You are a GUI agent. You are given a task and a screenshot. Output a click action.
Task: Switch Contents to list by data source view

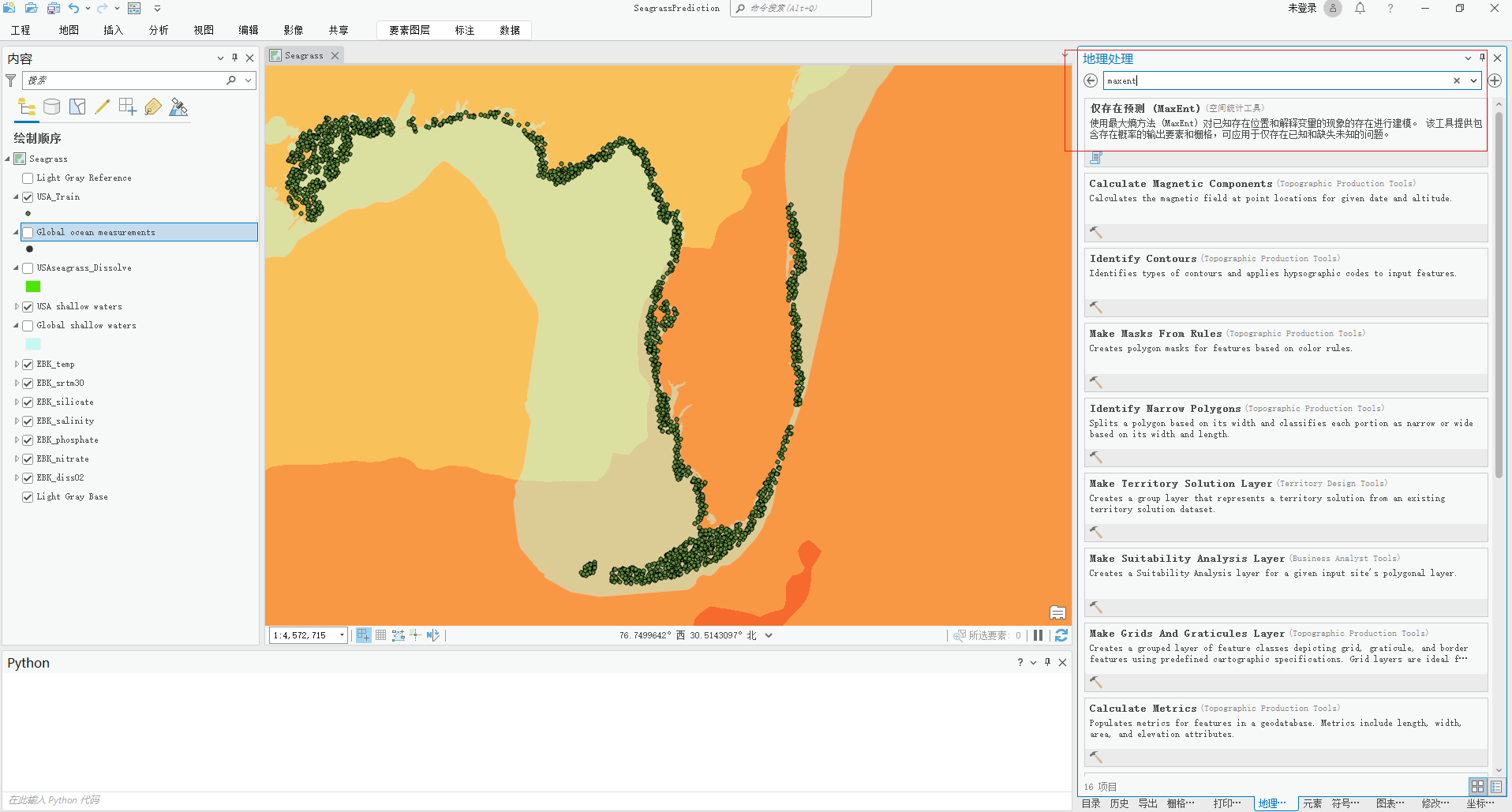tap(51, 106)
